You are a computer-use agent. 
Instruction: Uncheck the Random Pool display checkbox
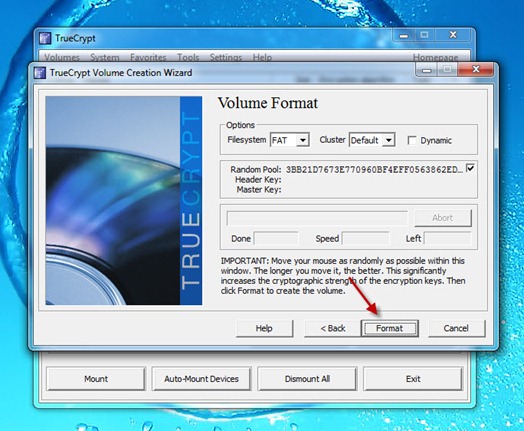[x=470, y=168]
